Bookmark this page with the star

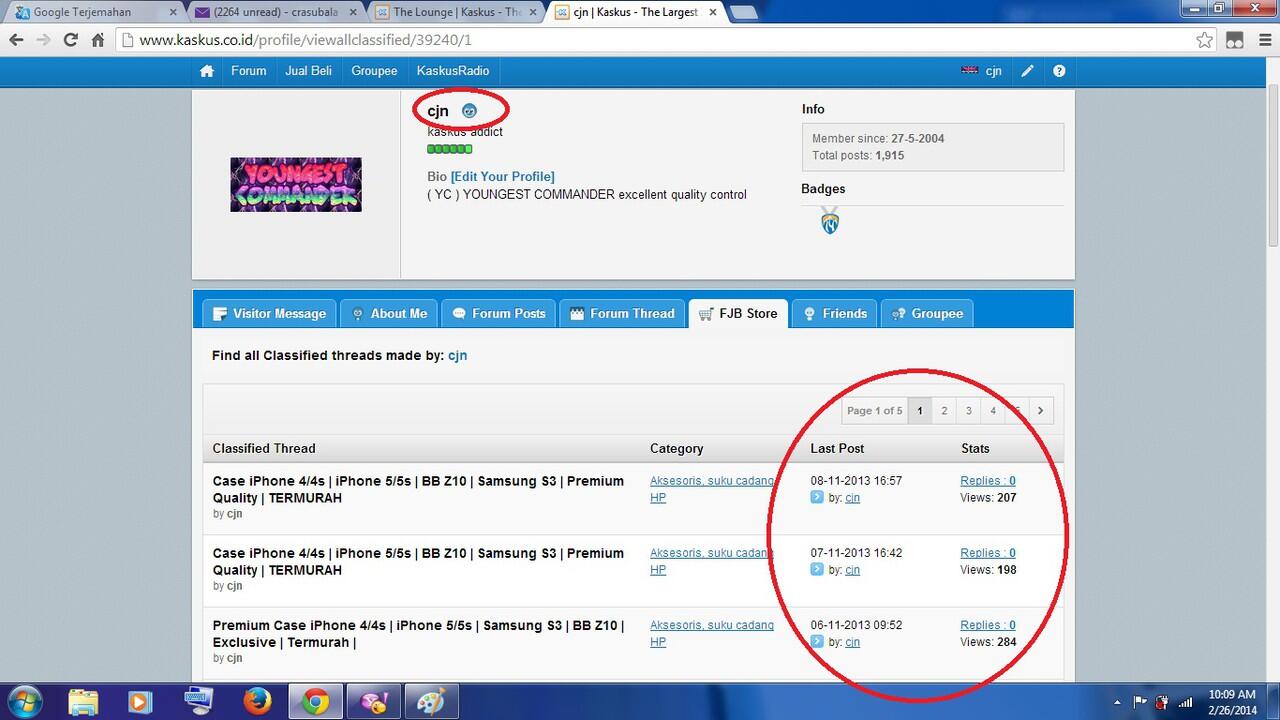1205,40
